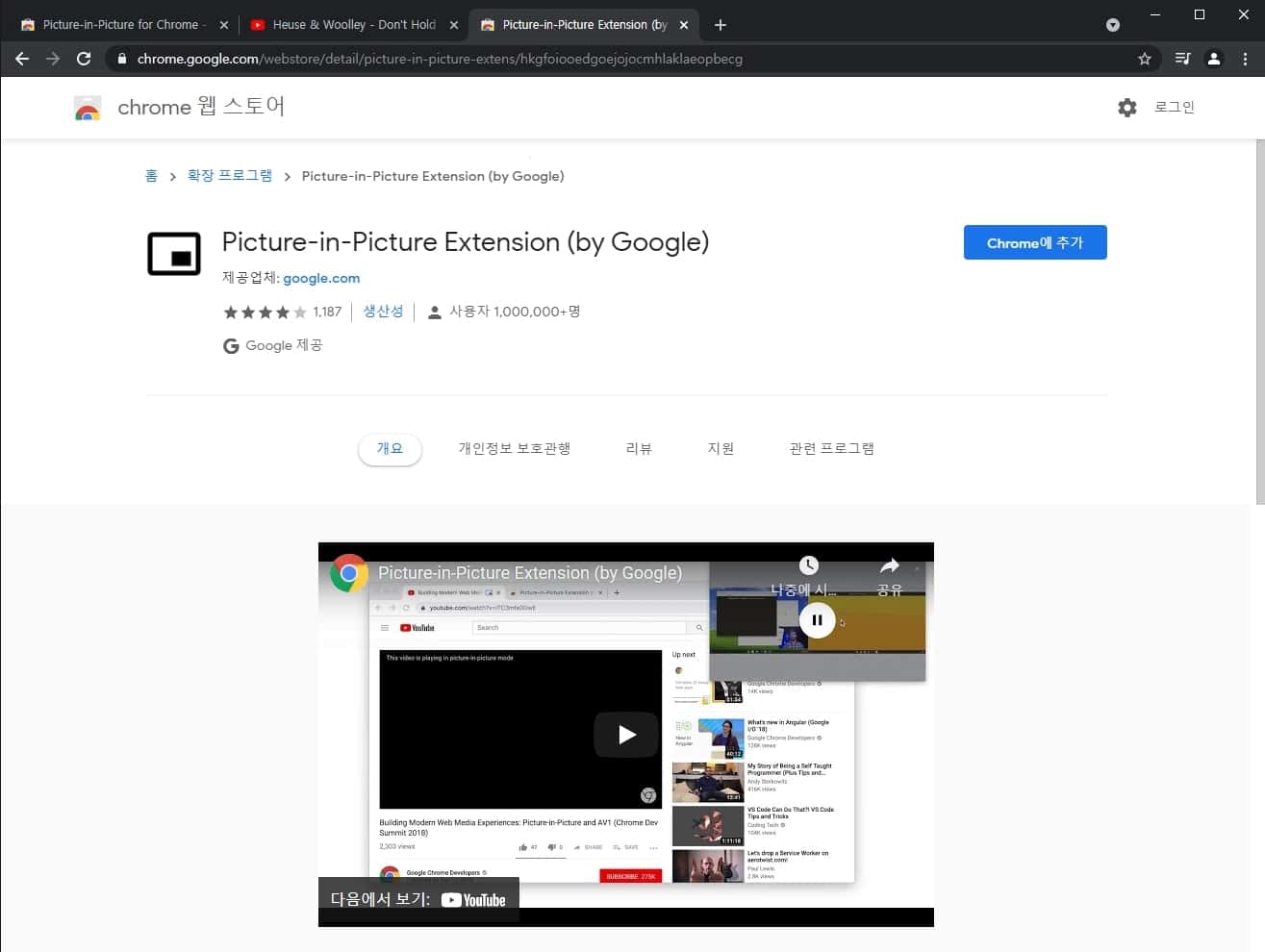Click the Watch Later clock icon
The width and height of the screenshot is (1265, 952).
point(809,566)
